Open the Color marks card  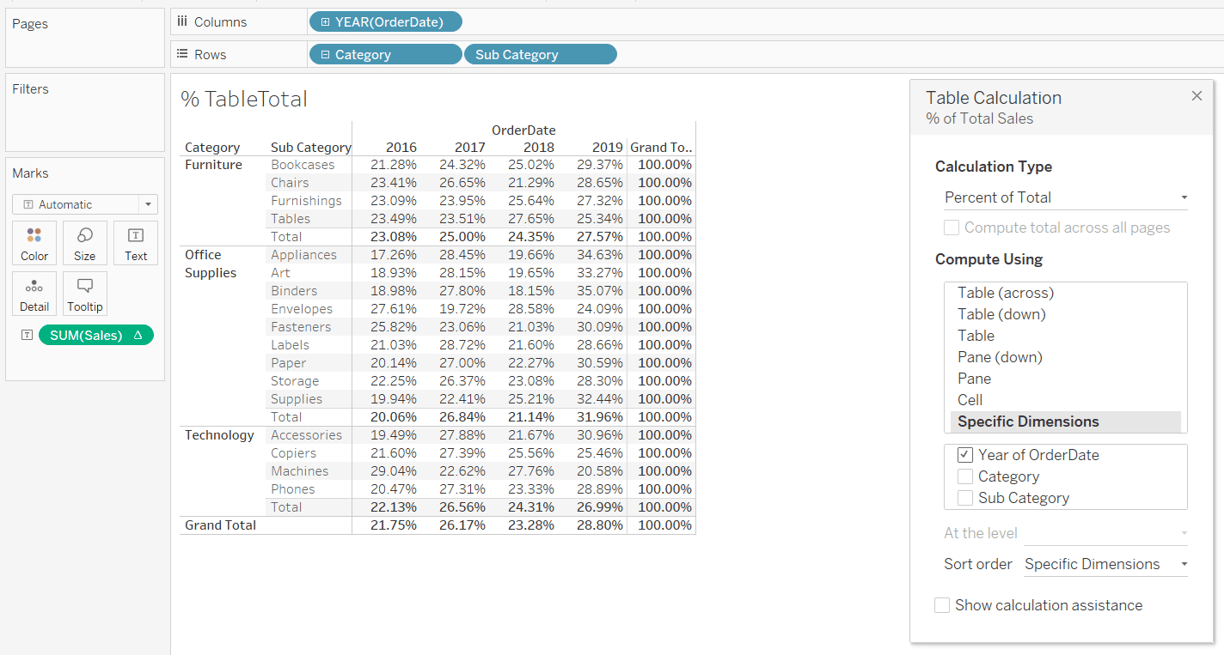tap(34, 244)
